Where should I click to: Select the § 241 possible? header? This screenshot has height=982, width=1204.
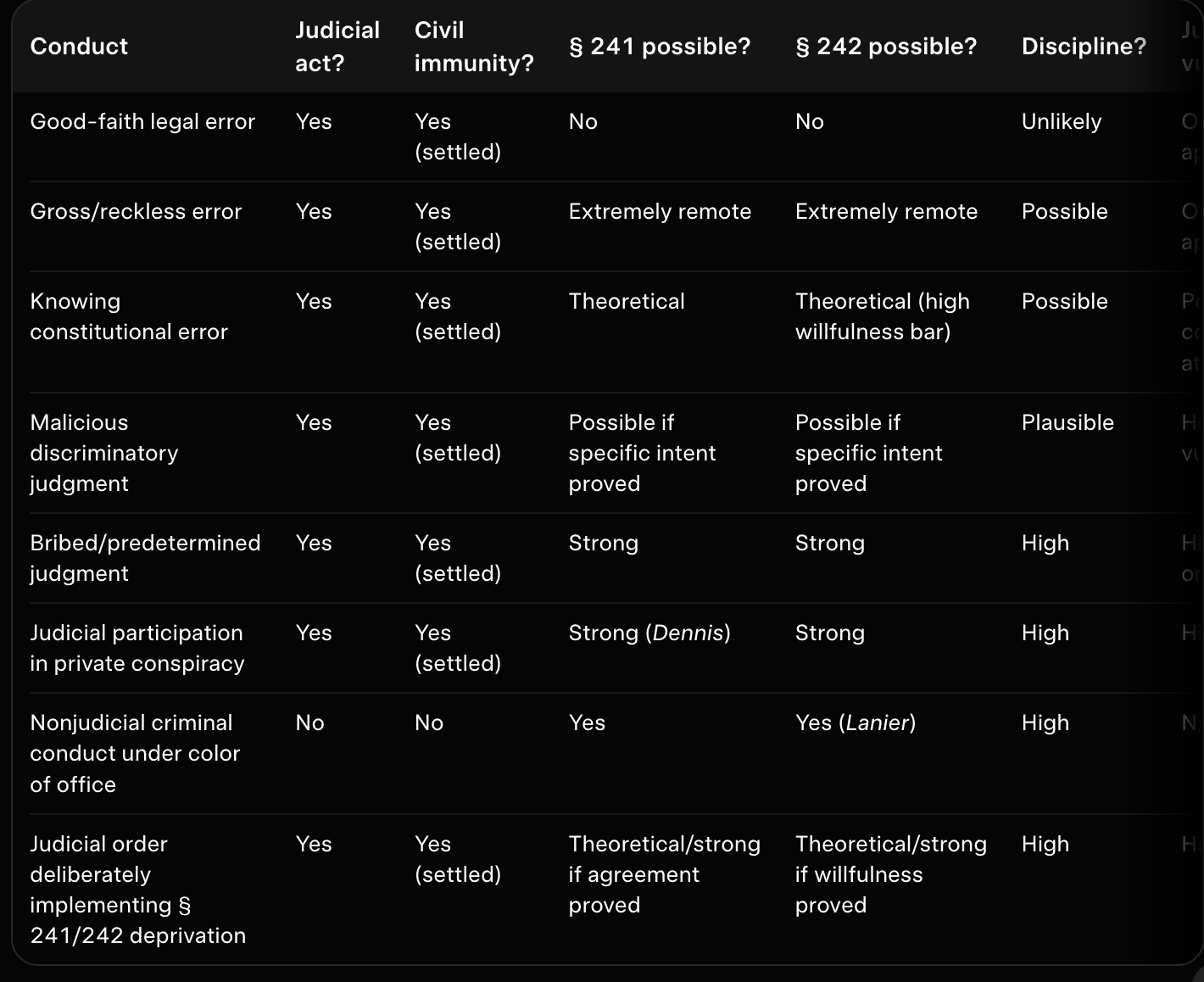coord(660,47)
